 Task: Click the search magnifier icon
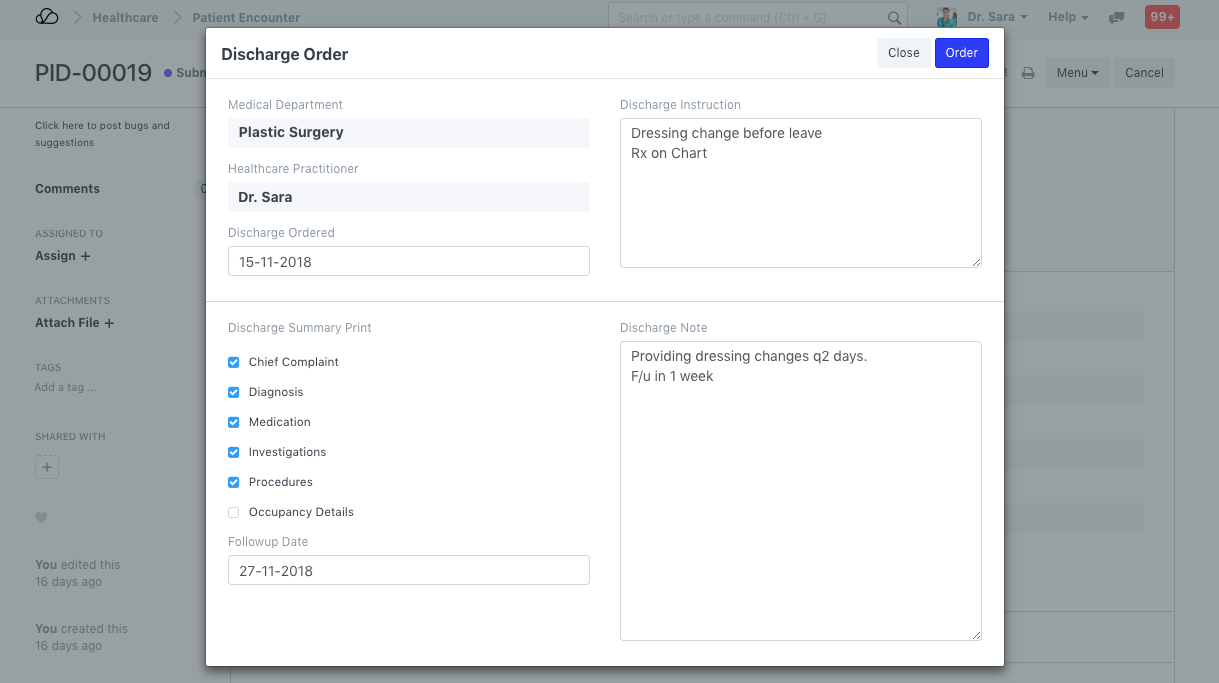click(894, 18)
